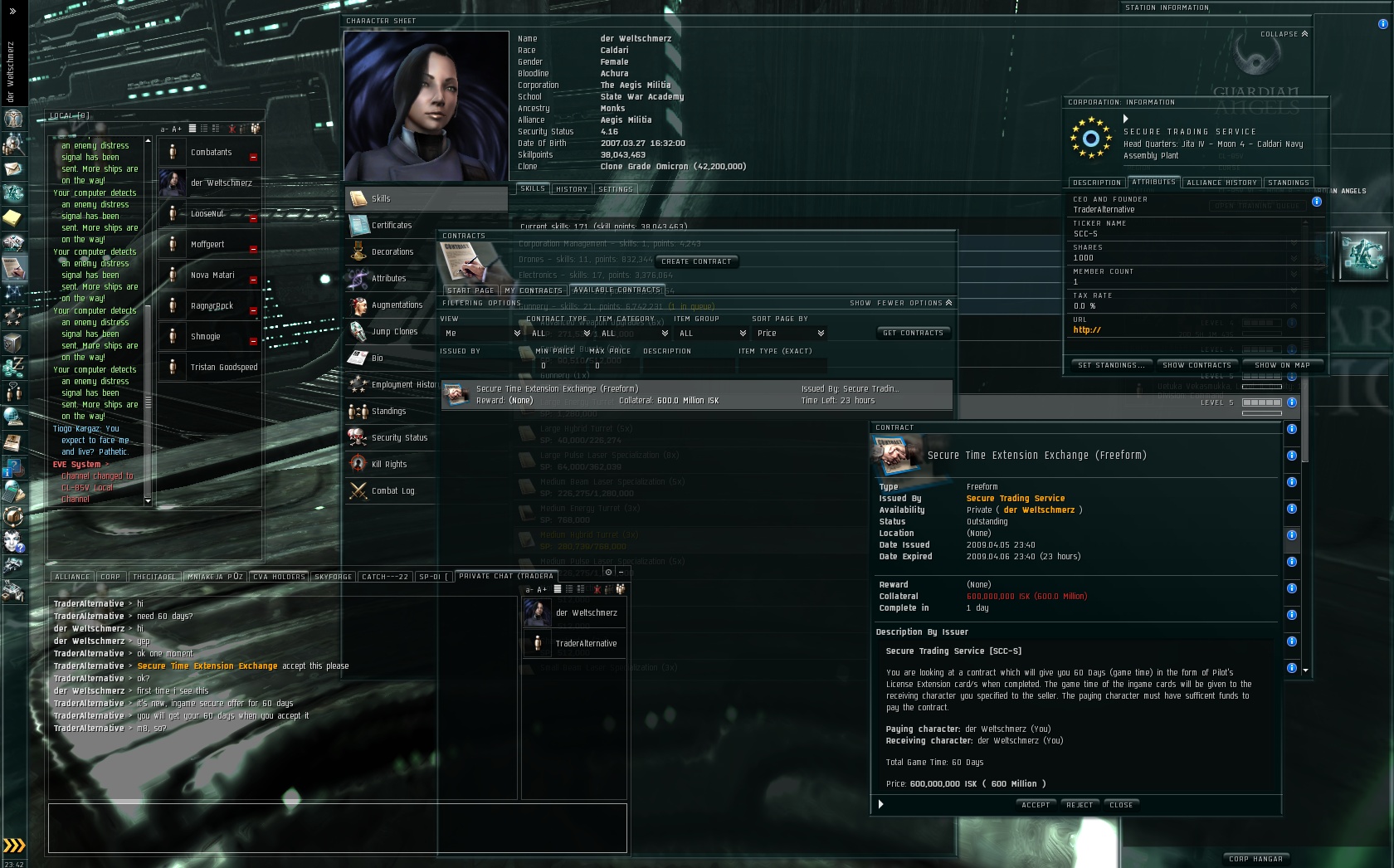Increase font size (A+) in private chat
Screen dimensions: 1394x868
pos(542,589)
